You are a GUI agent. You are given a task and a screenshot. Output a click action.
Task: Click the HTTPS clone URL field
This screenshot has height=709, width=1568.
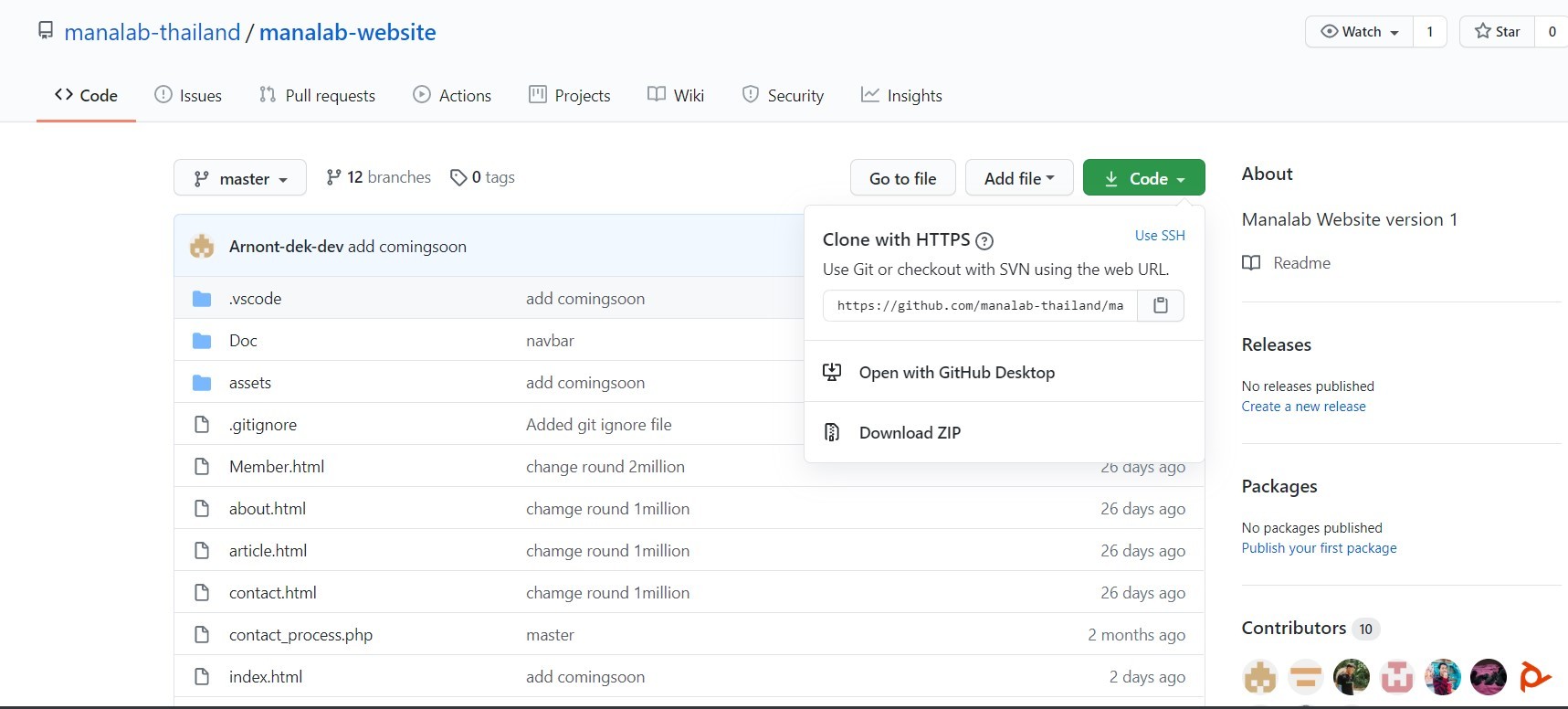(x=980, y=305)
